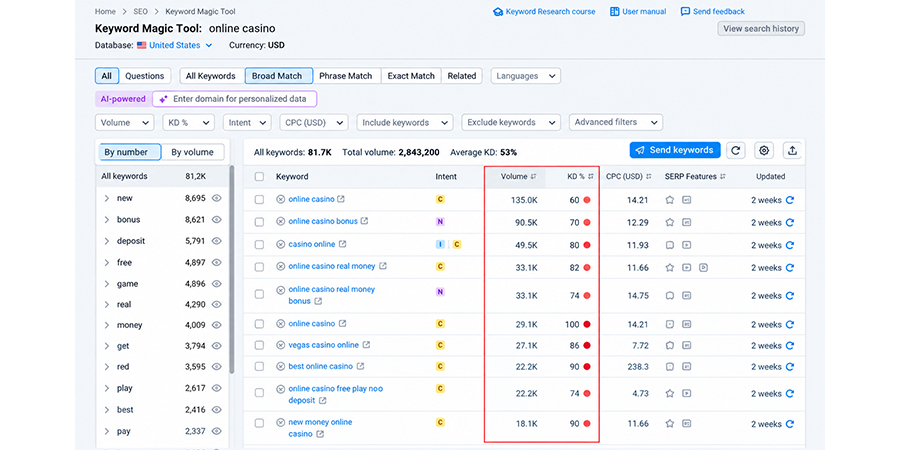Click 'All keywords' row in sidebar

pyautogui.click(x=161, y=176)
